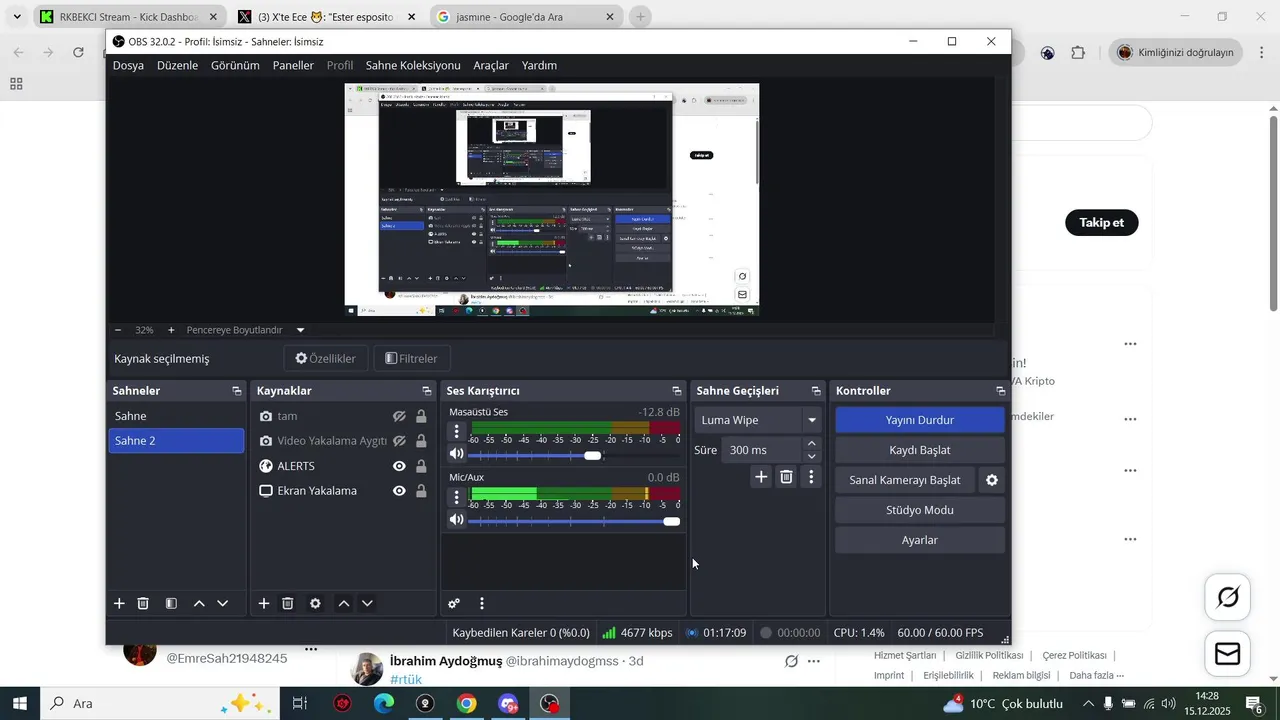
Task: Open Windows Start menu
Action: point(20,704)
